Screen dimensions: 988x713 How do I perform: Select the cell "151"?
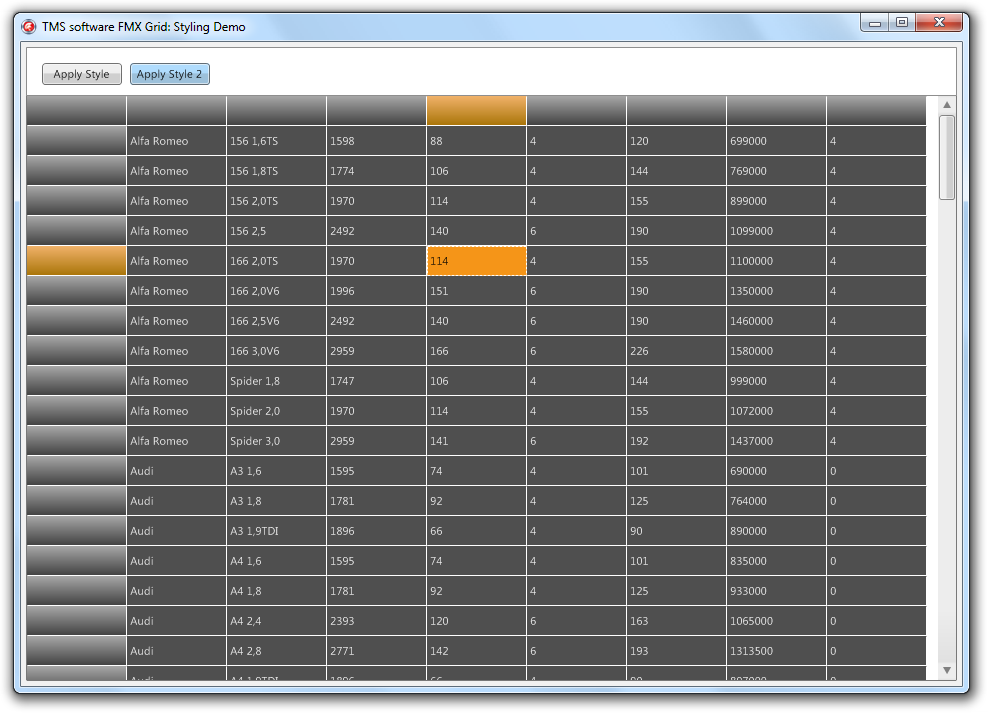click(476, 291)
